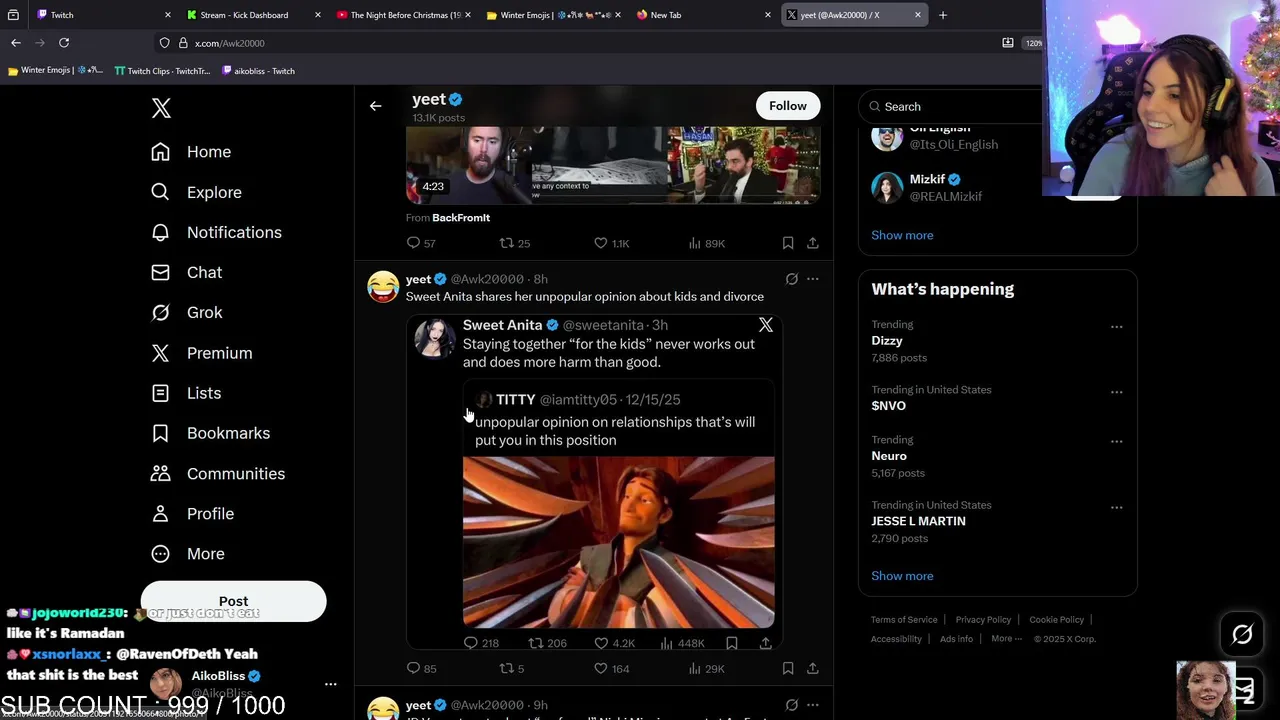The width and height of the screenshot is (1280, 720).
Task: Open Twitch Clips bookmark
Action: [162, 71]
